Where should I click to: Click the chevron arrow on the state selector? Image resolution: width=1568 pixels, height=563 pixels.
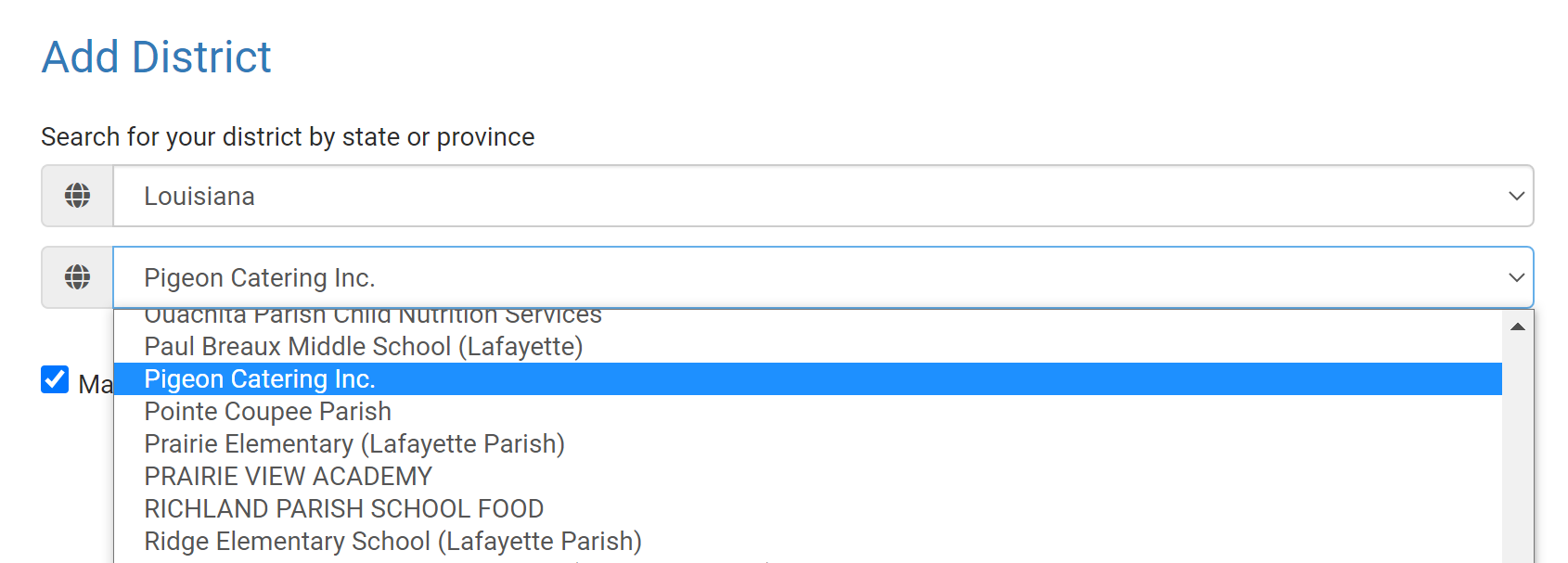tap(1516, 196)
